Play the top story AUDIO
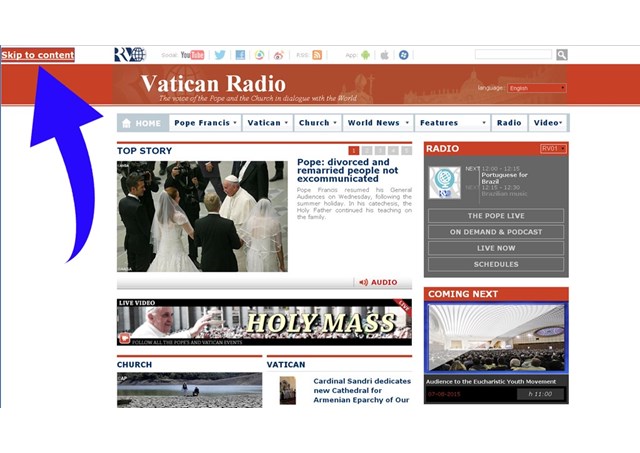 tap(378, 282)
